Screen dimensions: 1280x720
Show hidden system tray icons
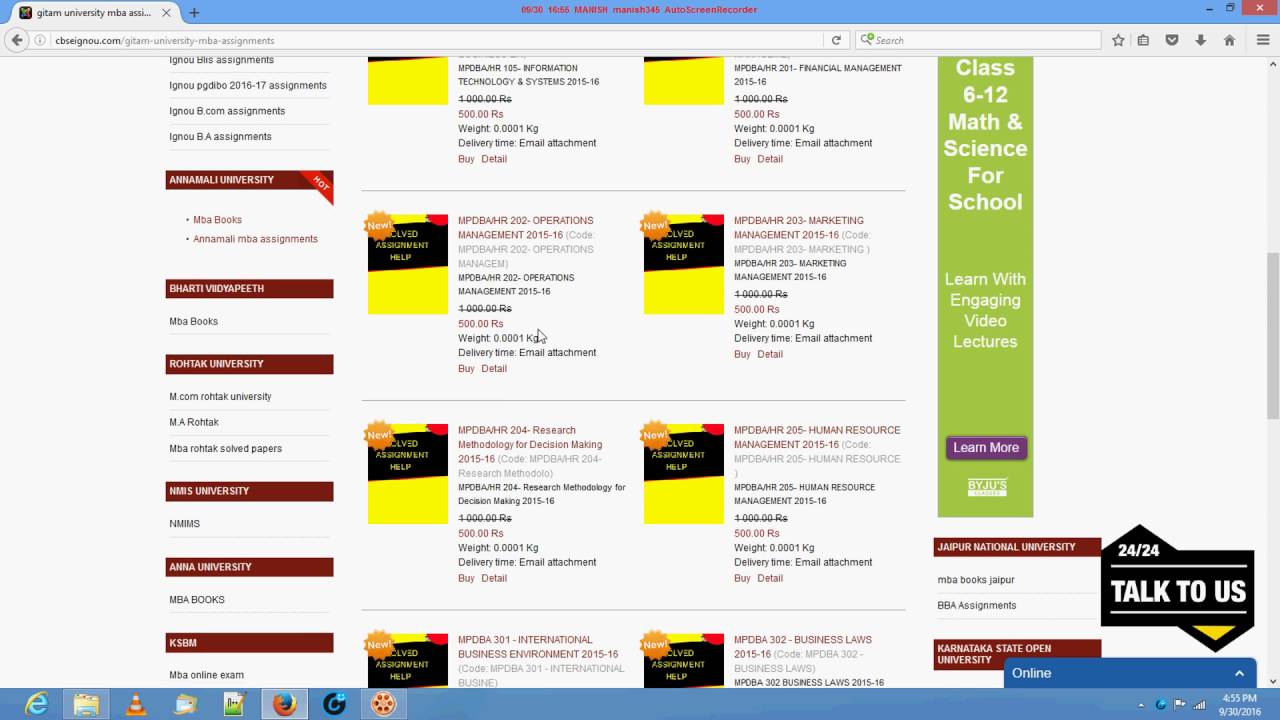coord(1141,704)
